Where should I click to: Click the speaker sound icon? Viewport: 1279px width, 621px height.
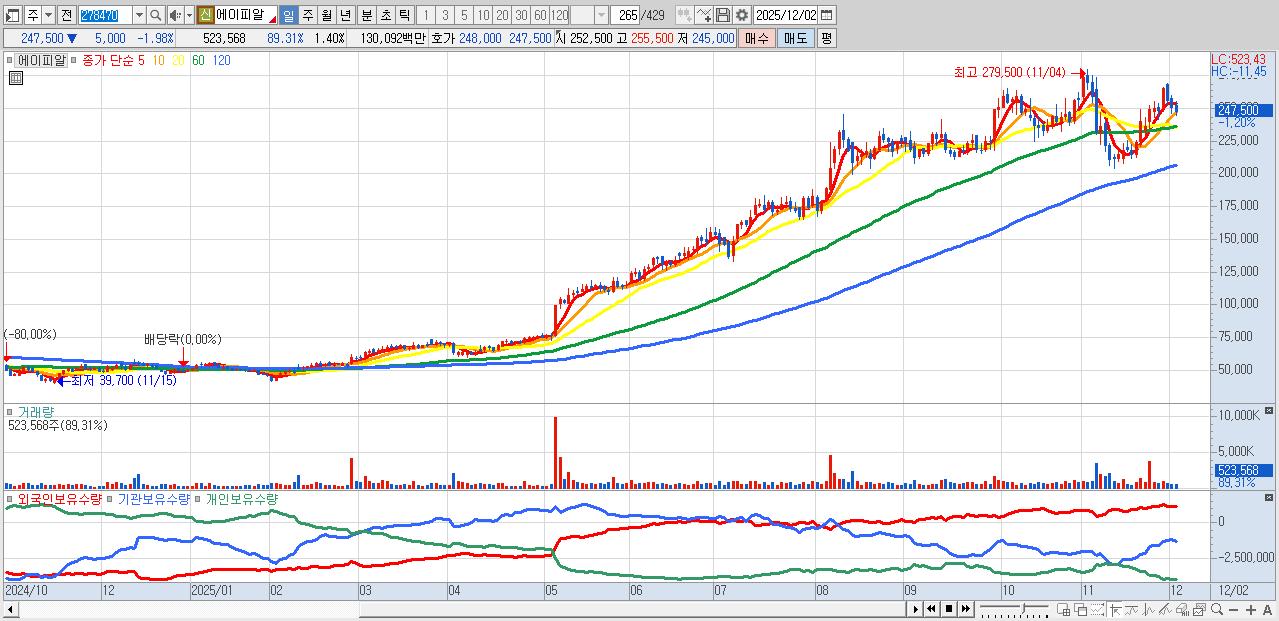[x=175, y=15]
